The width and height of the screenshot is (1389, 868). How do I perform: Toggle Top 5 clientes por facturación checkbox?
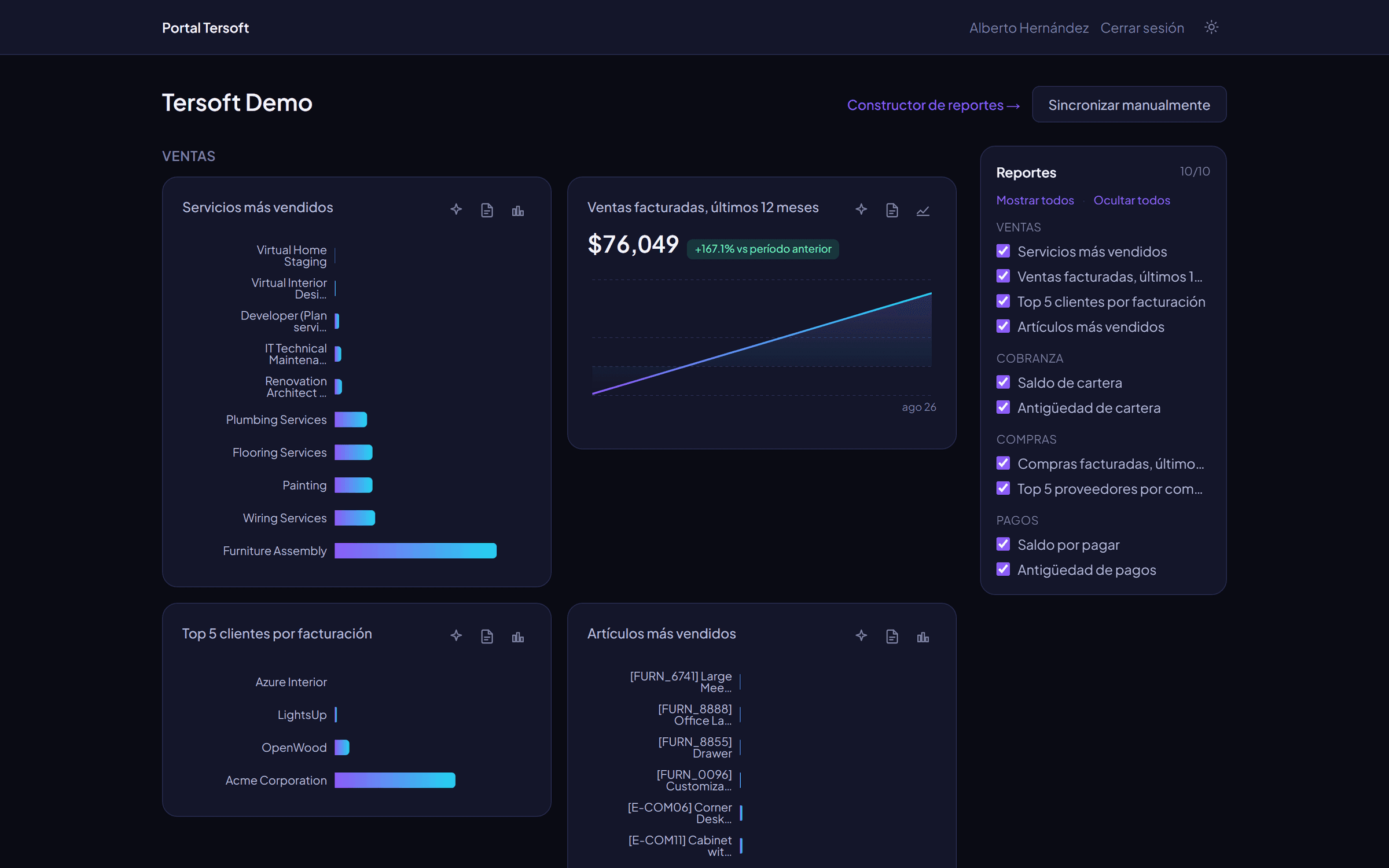click(x=1003, y=301)
